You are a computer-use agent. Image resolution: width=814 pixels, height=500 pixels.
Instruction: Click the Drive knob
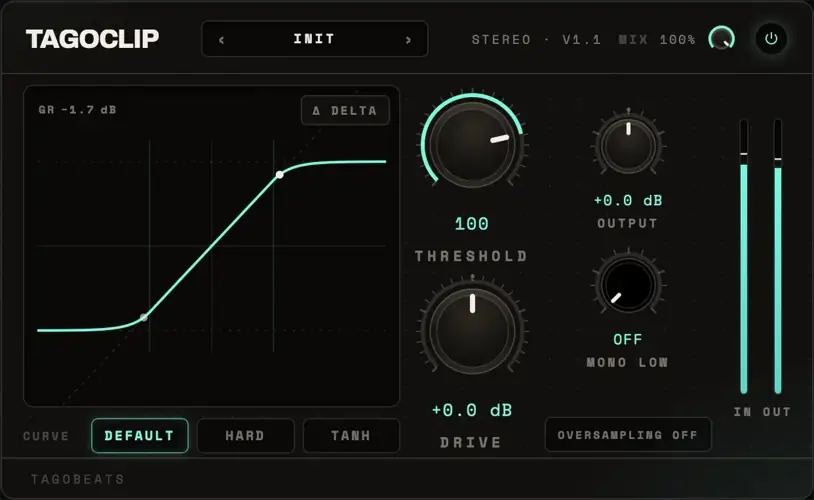click(x=472, y=330)
